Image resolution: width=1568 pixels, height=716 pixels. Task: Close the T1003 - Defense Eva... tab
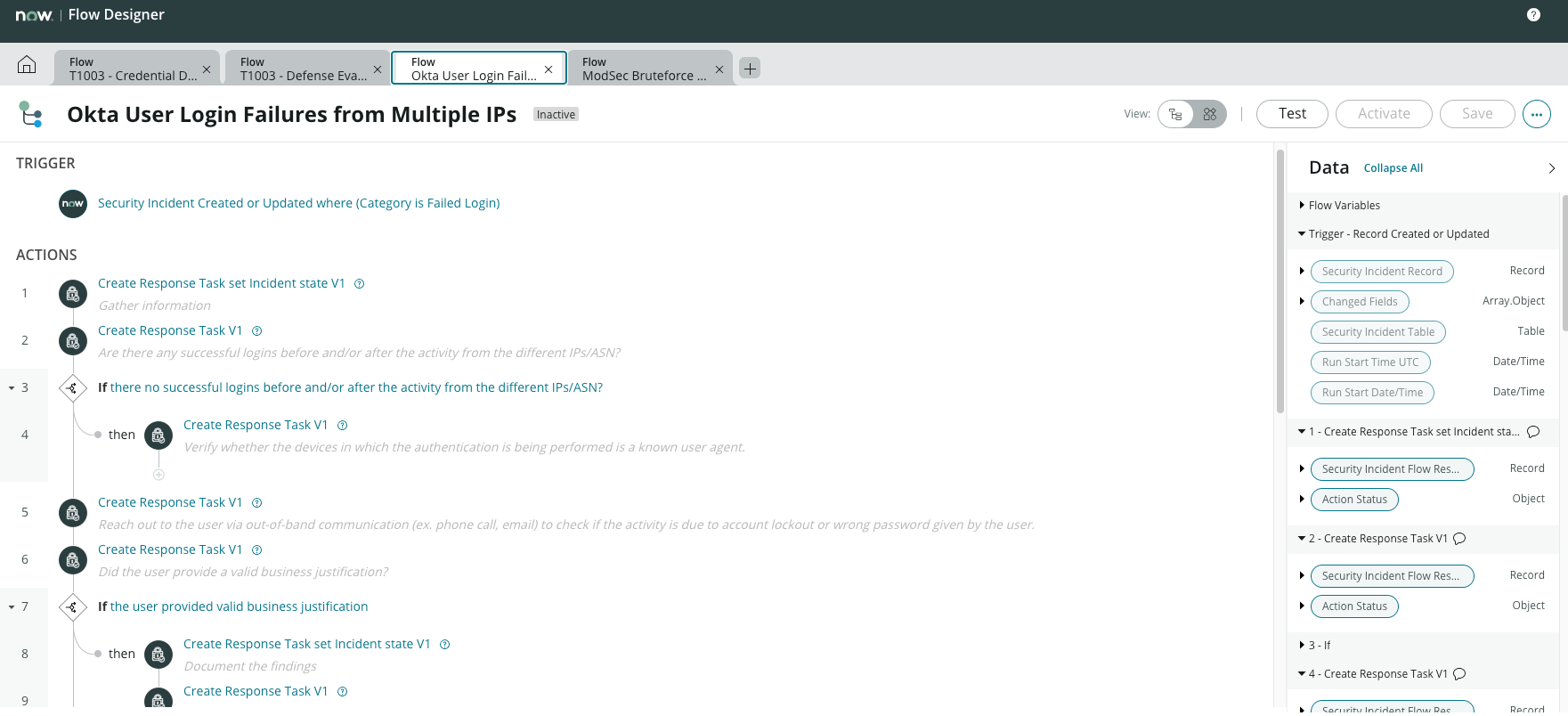tap(378, 69)
